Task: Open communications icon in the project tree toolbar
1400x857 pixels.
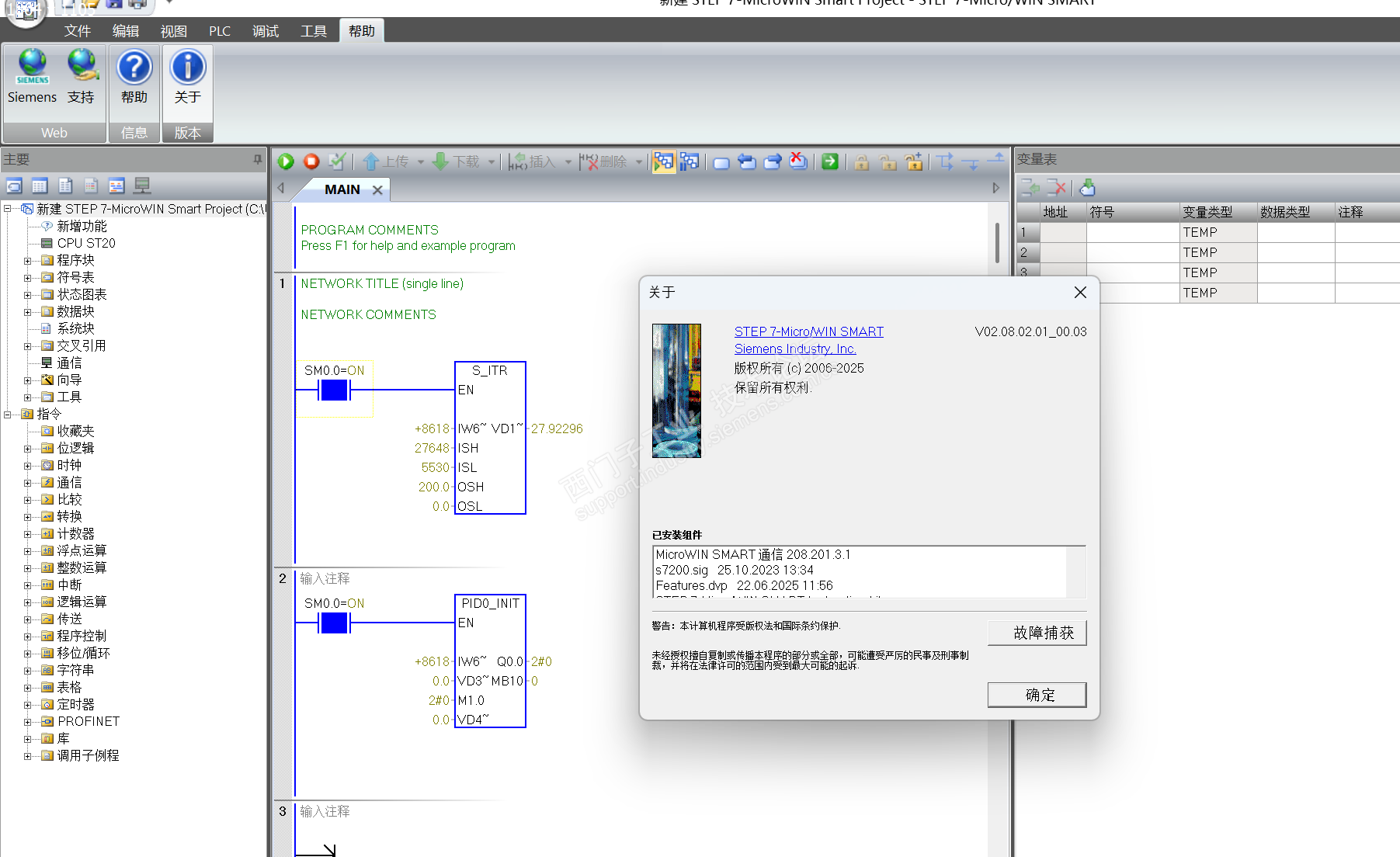Action: click(x=142, y=186)
